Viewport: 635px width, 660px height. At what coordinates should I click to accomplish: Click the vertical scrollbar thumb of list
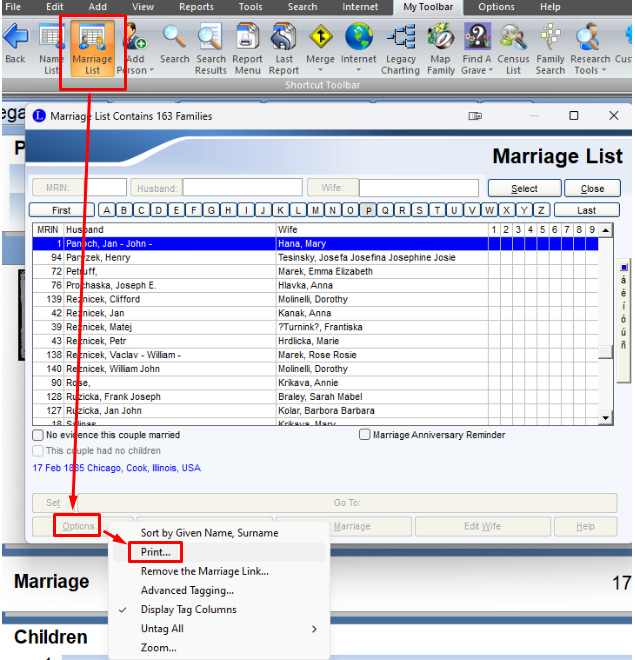pyautogui.click(x=606, y=352)
